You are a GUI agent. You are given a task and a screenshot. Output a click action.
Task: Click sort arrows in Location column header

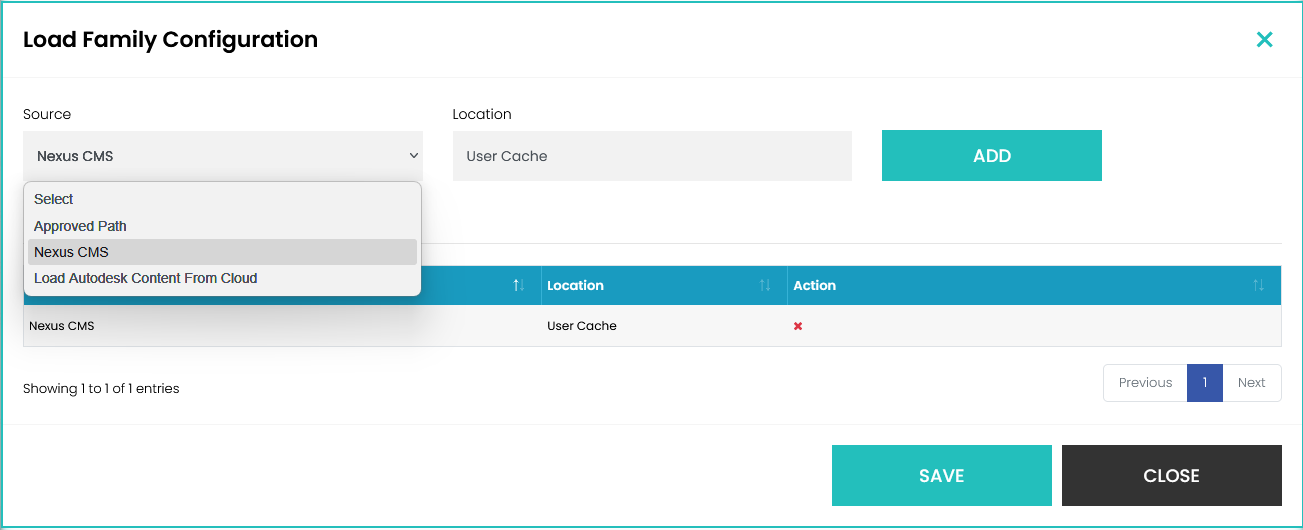pyautogui.click(x=764, y=286)
